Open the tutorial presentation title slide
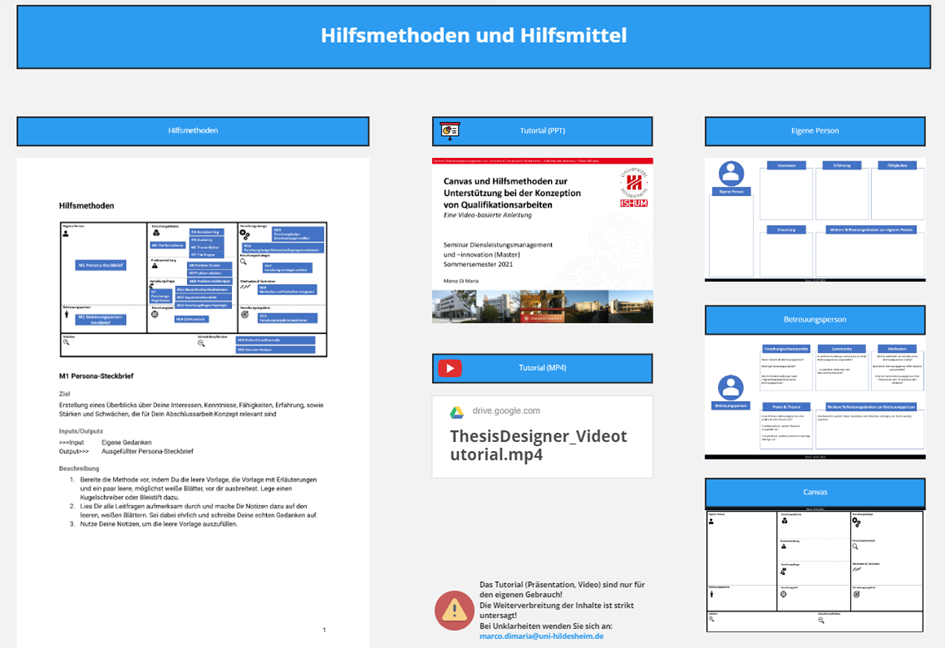 [x=542, y=241]
